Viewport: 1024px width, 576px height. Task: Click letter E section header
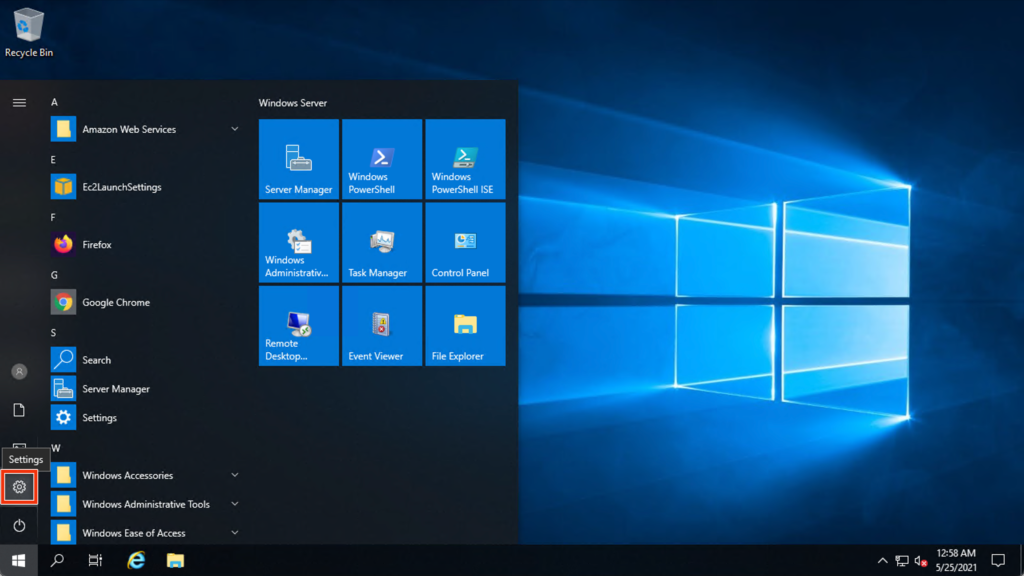(x=54, y=160)
